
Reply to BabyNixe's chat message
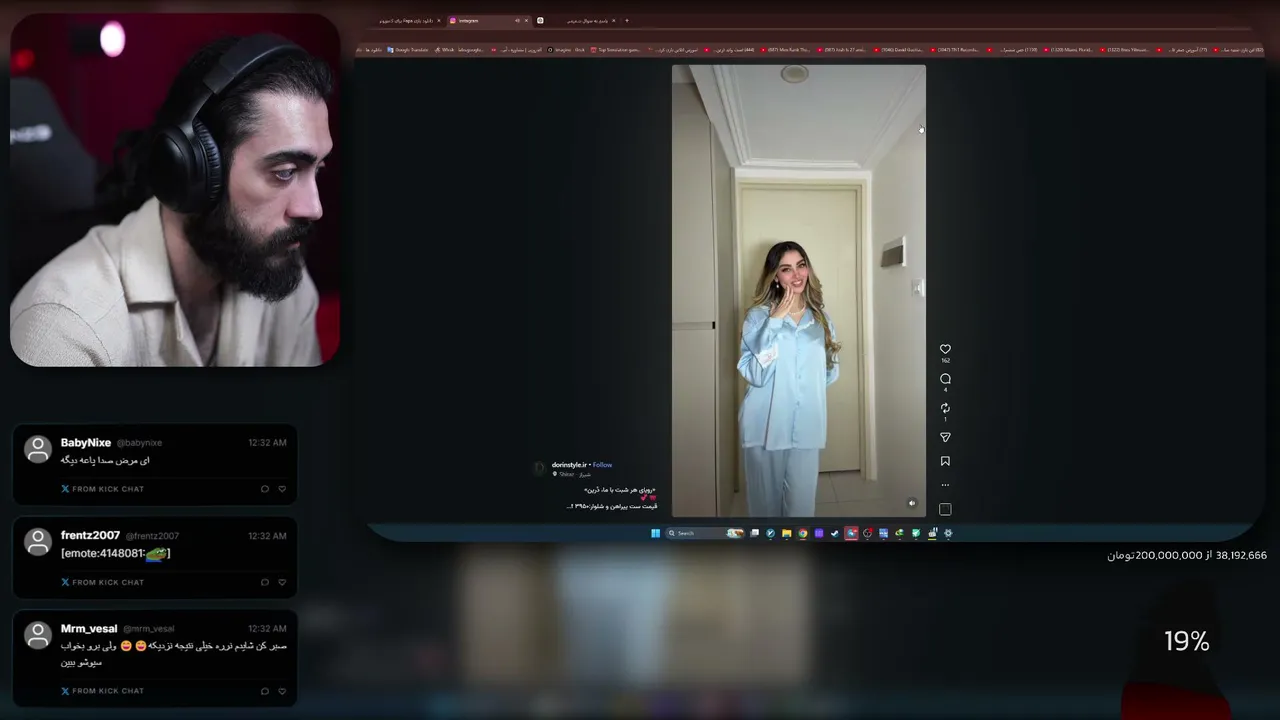pyautogui.click(x=265, y=489)
